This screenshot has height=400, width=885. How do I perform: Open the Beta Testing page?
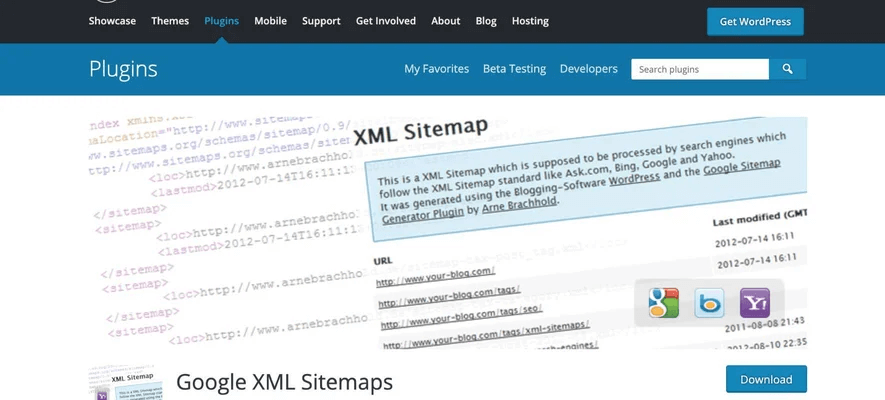pos(514,69)
